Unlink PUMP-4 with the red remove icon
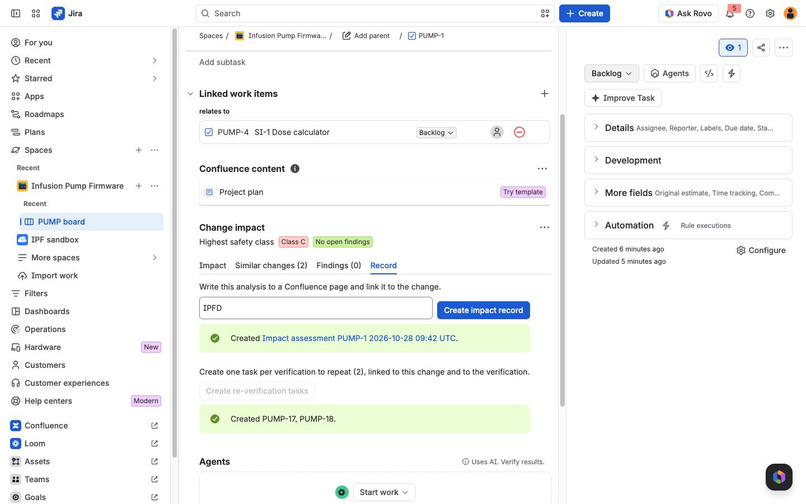 click(x=519, y=132)
